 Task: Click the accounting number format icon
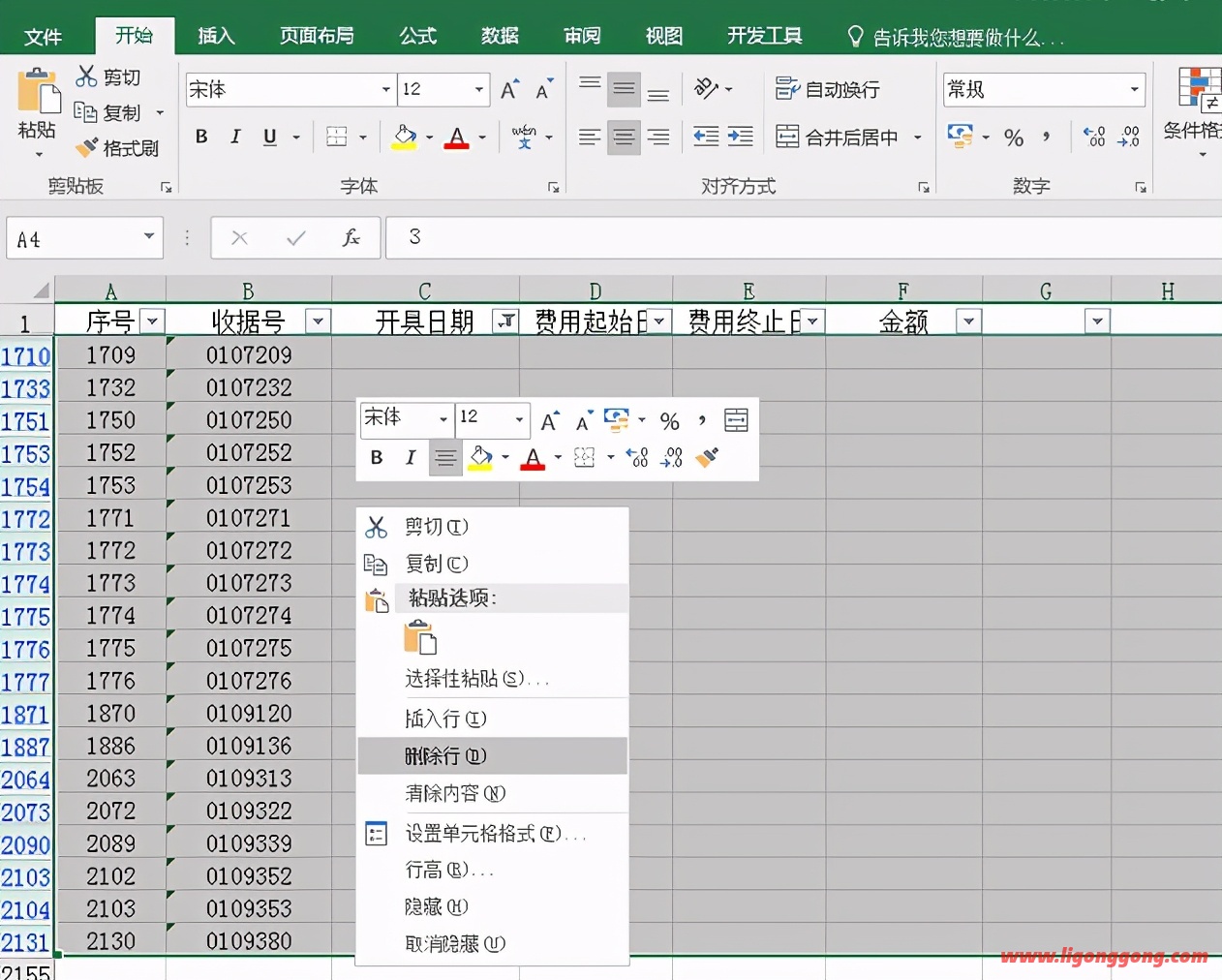(960, 137)
